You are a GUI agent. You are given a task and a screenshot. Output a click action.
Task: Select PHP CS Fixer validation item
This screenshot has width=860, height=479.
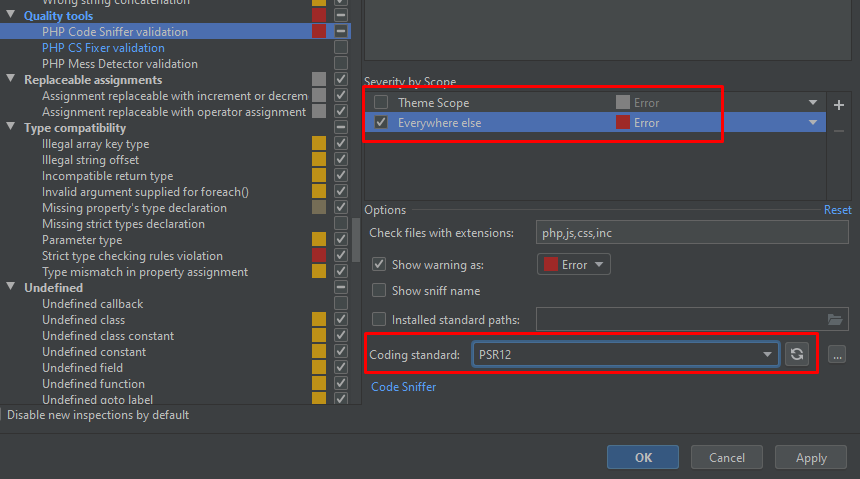point(103,48)
